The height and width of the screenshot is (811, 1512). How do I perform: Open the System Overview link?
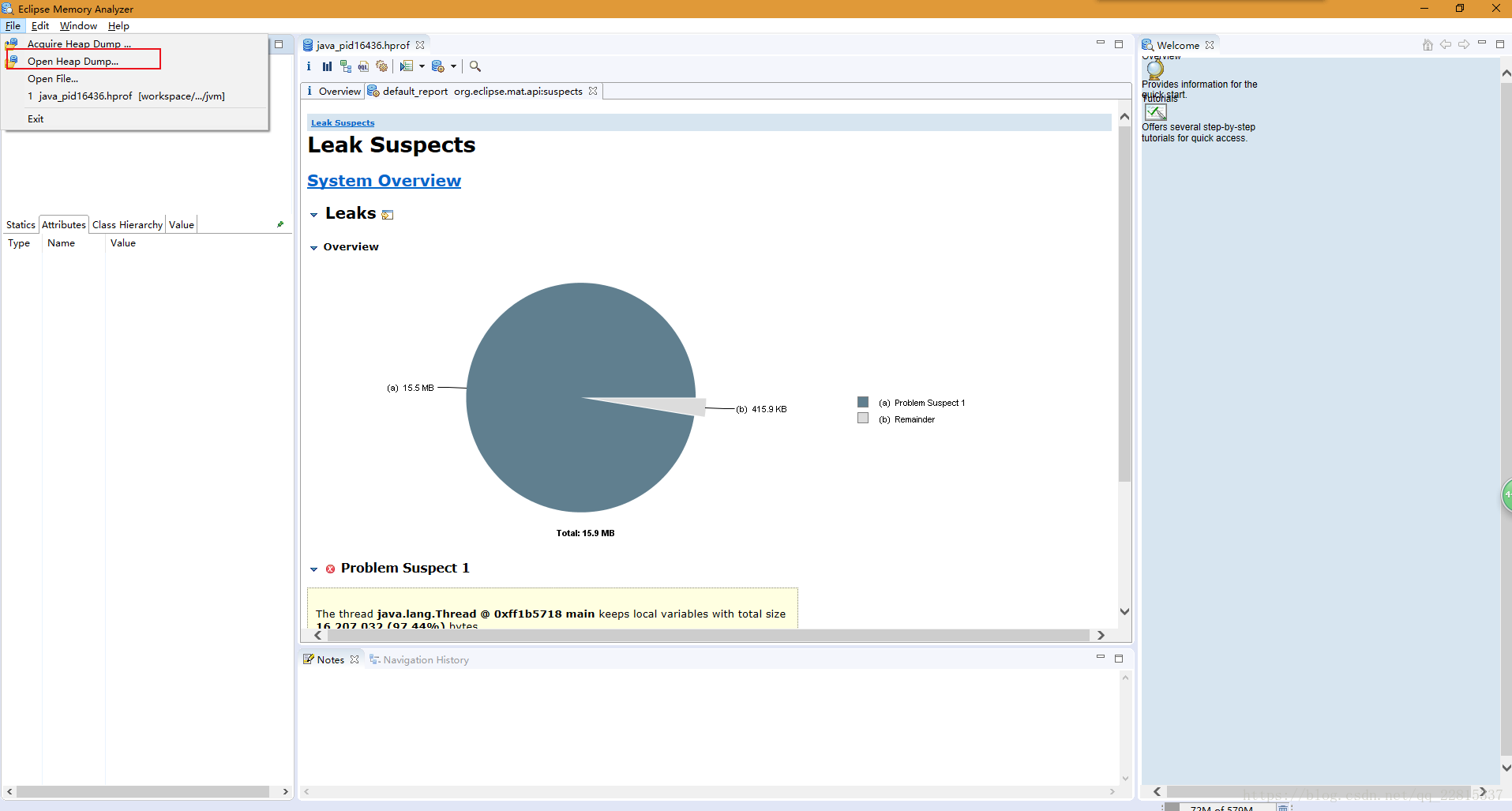point(384,181)
